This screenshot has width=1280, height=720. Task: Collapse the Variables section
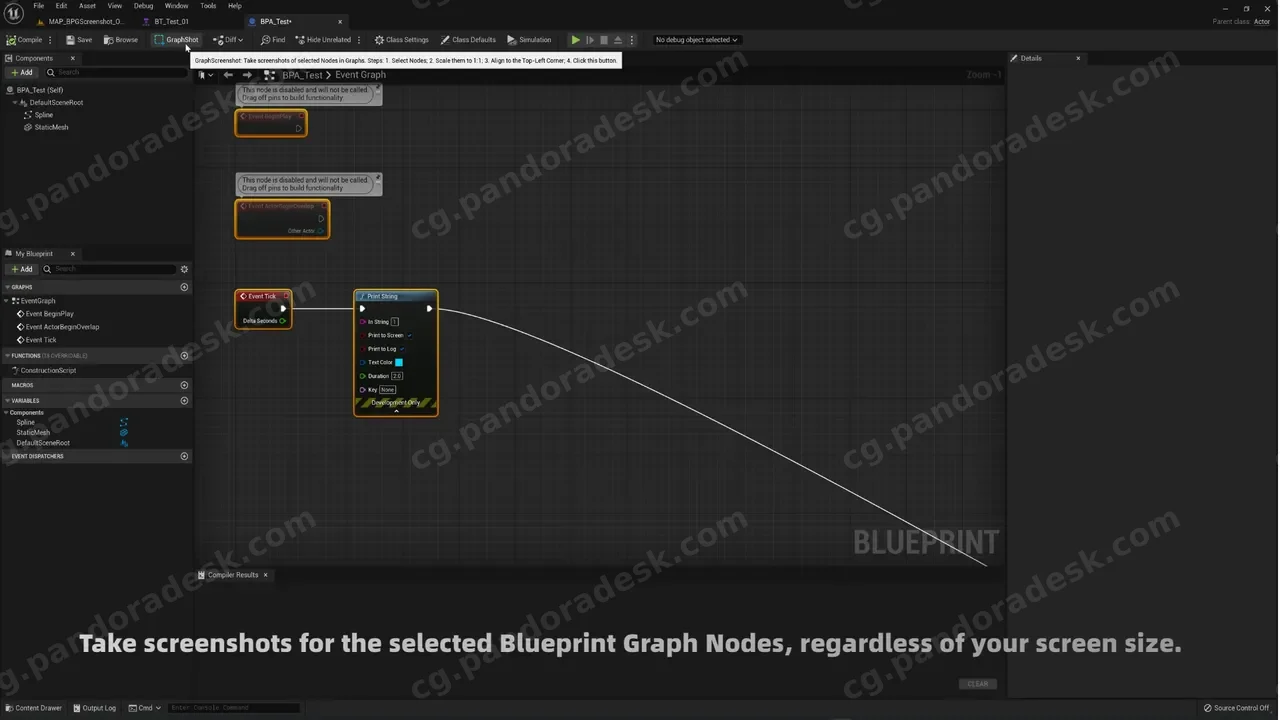[8, 401]
